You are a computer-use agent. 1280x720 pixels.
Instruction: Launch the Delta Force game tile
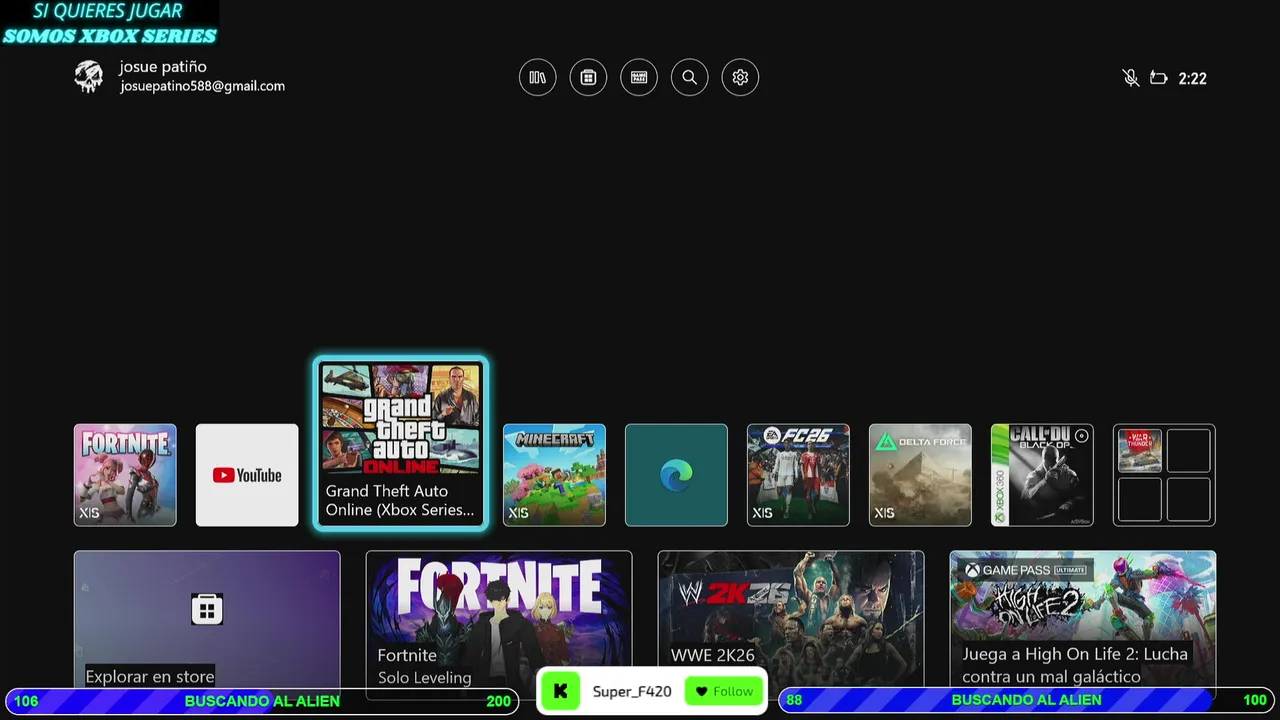[x=920, y=475]
